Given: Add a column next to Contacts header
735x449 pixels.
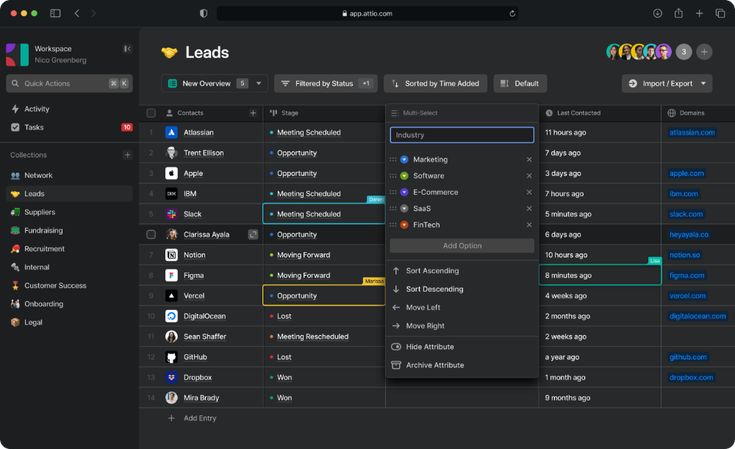Looking at the screenshot, I should point(253,113).
